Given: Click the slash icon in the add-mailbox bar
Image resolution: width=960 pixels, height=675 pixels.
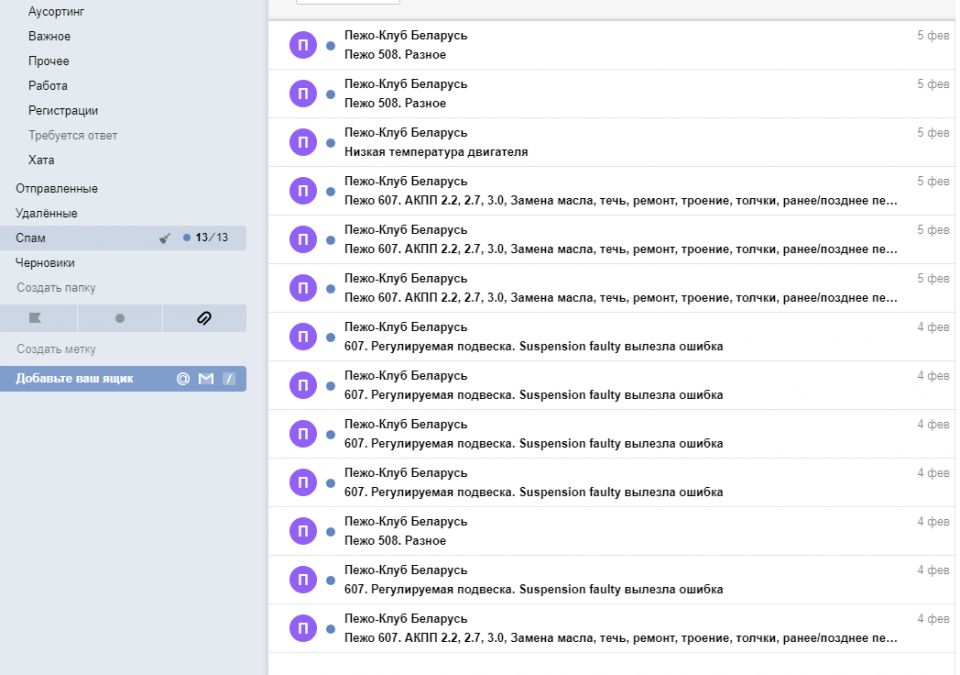Looking at the screenshot, I should pyautogui.click(x=228, y=378).
